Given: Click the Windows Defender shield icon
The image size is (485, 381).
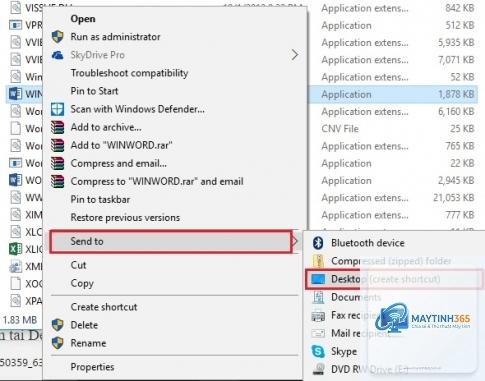Looking at the screenshot, I should tap(57, 109).
